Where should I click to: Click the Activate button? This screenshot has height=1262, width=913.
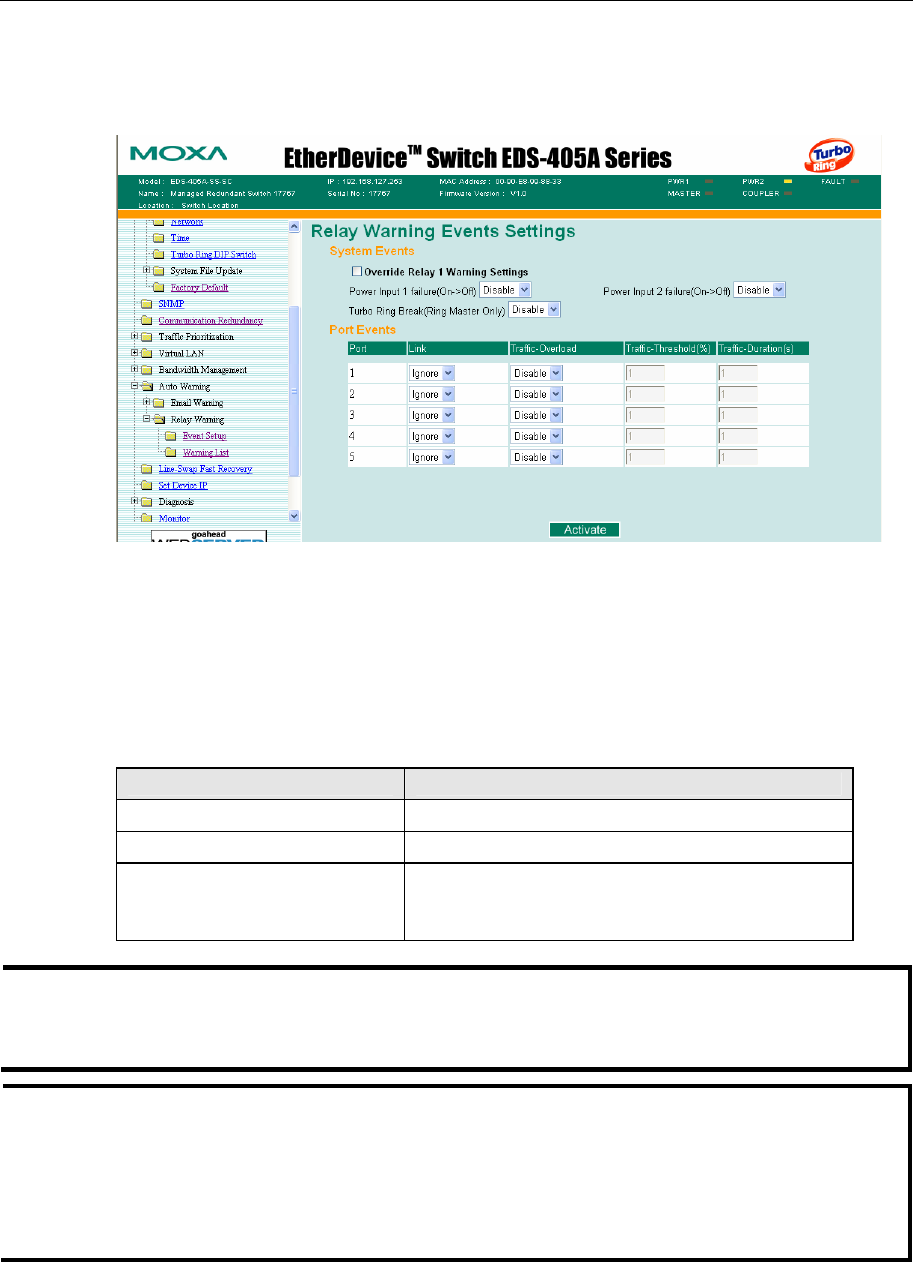[585, 530]
